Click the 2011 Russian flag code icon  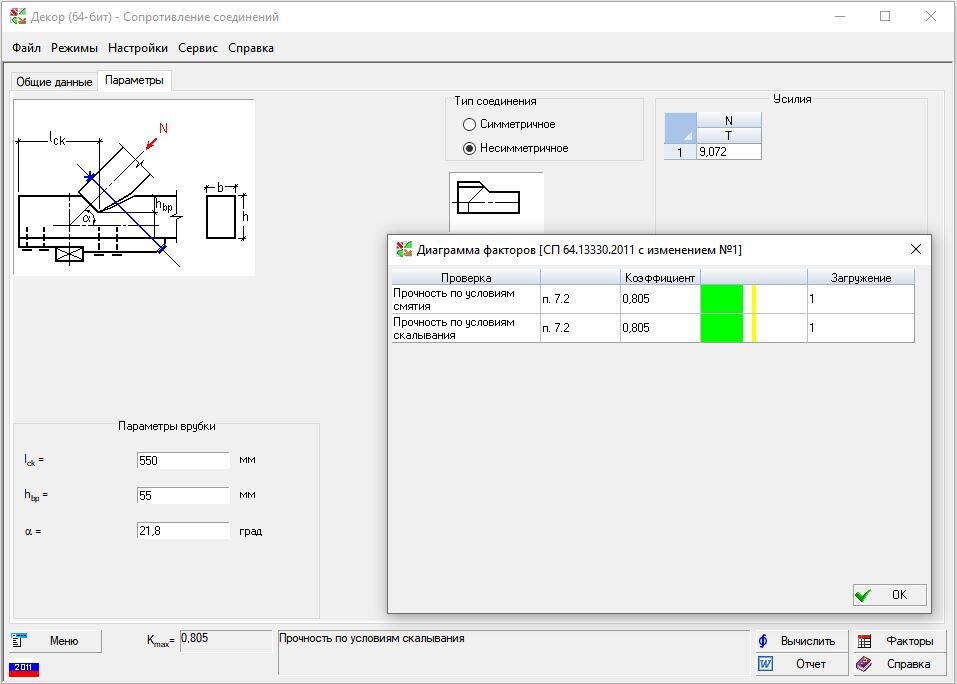click(24, 669)
